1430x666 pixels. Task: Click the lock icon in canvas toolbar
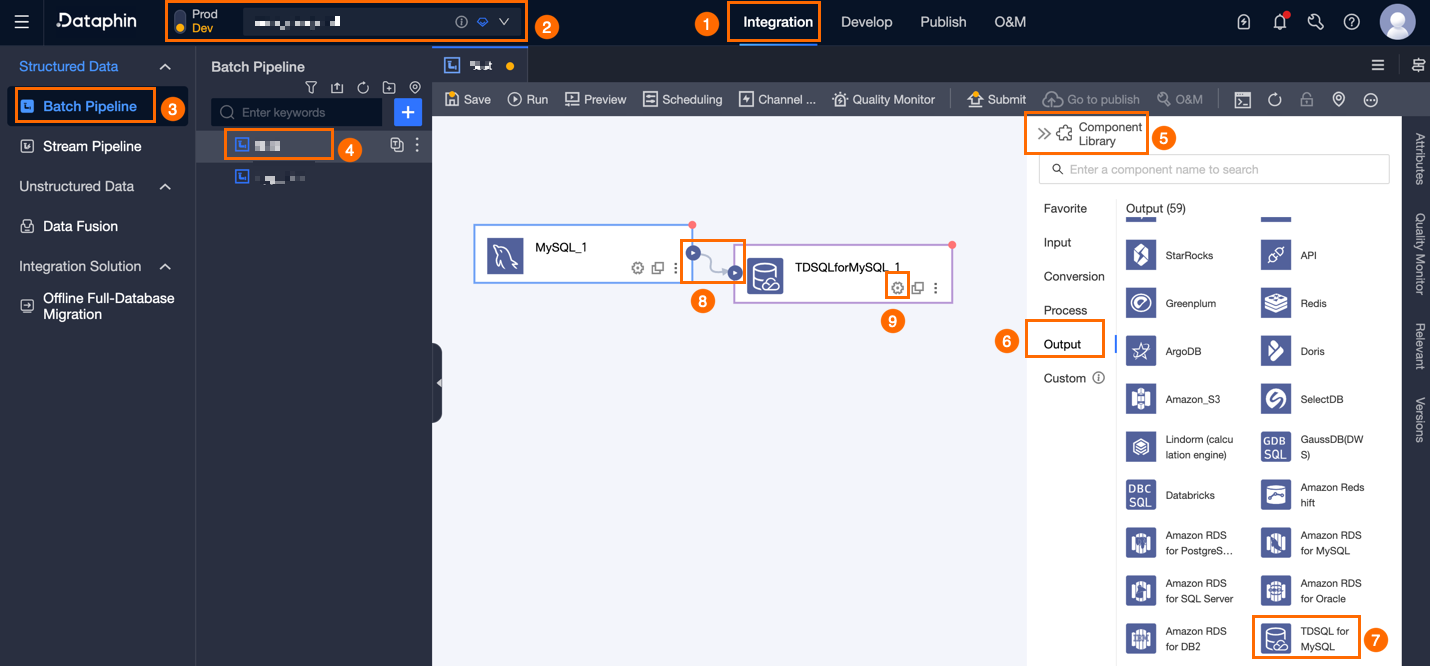1306,99
